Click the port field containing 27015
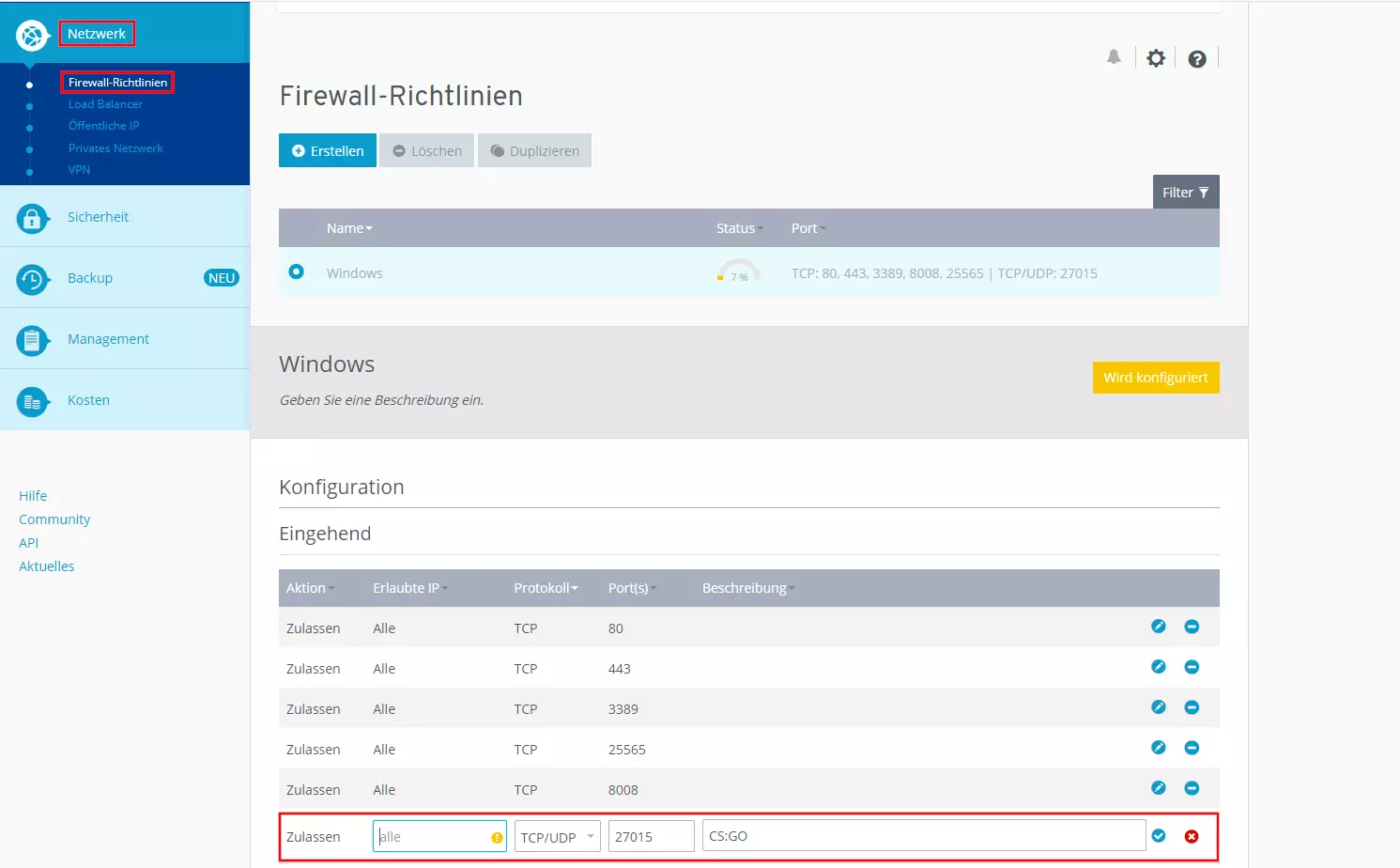This screenshot has height=868, width=1400. point(652,836)
